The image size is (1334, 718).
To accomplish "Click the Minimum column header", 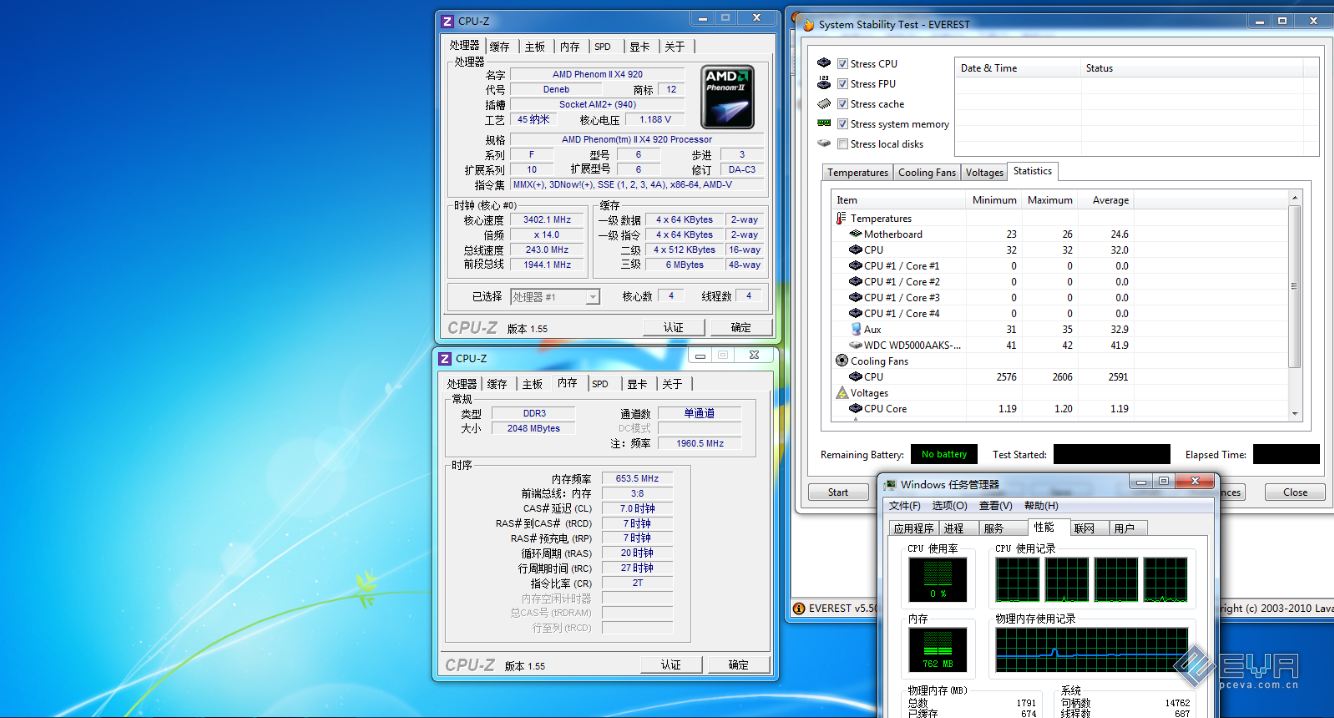I will tap(994, 200).
